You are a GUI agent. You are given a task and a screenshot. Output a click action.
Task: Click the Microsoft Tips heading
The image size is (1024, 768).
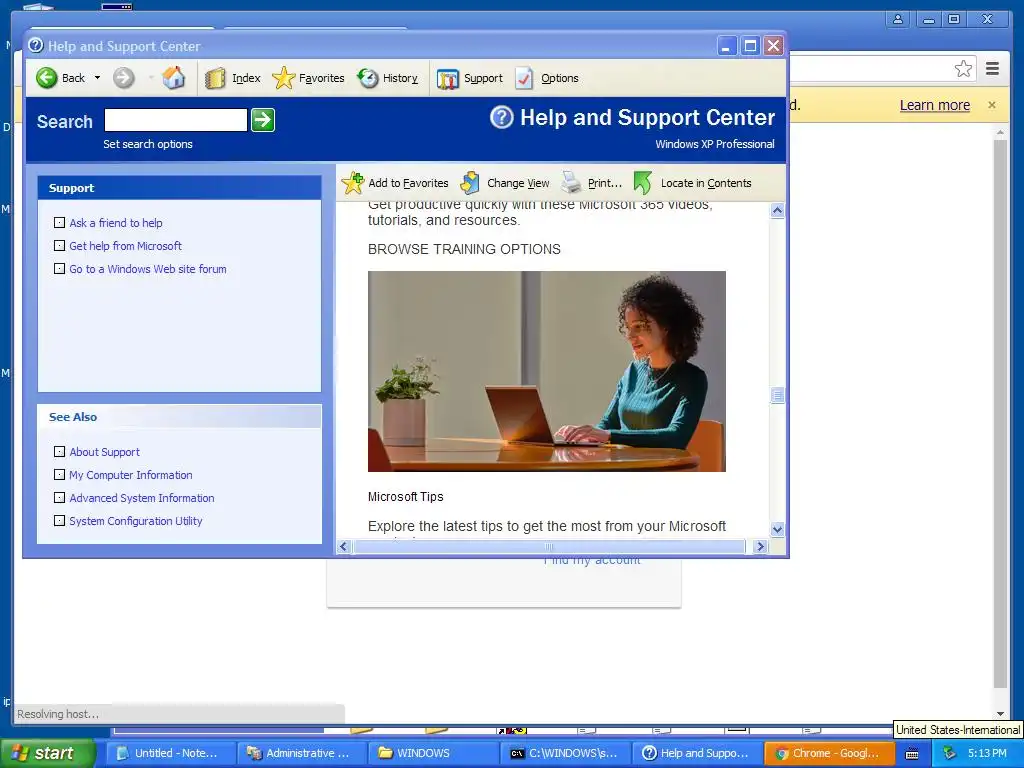pyautogui.click(x=406, y=496)
